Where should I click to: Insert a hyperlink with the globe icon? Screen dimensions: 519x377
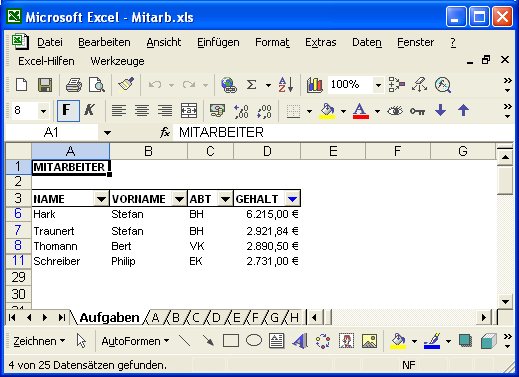pyautogui.click(x=229, y=85)
